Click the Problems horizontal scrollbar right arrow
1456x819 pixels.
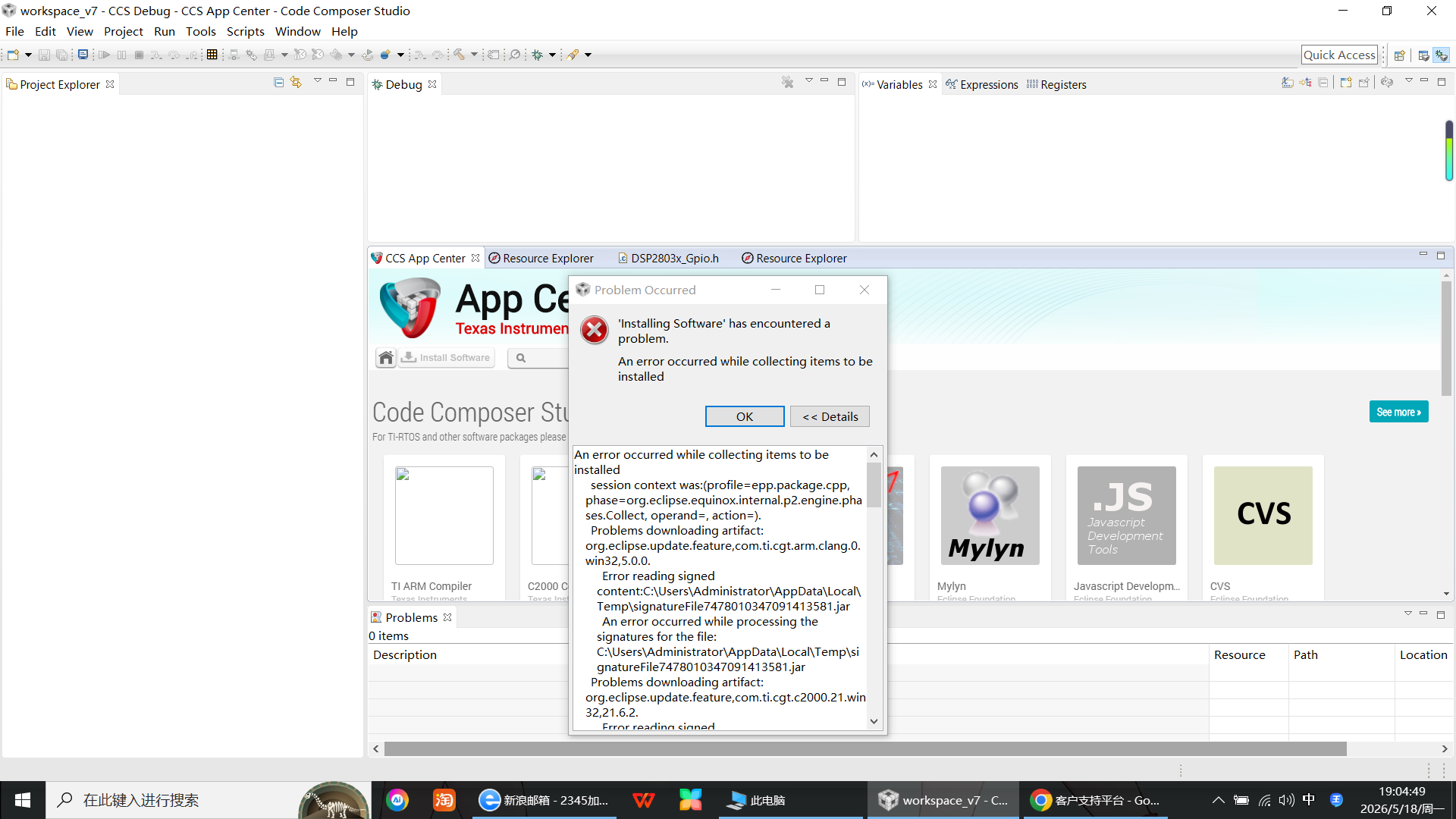(x=1445, y=749)
